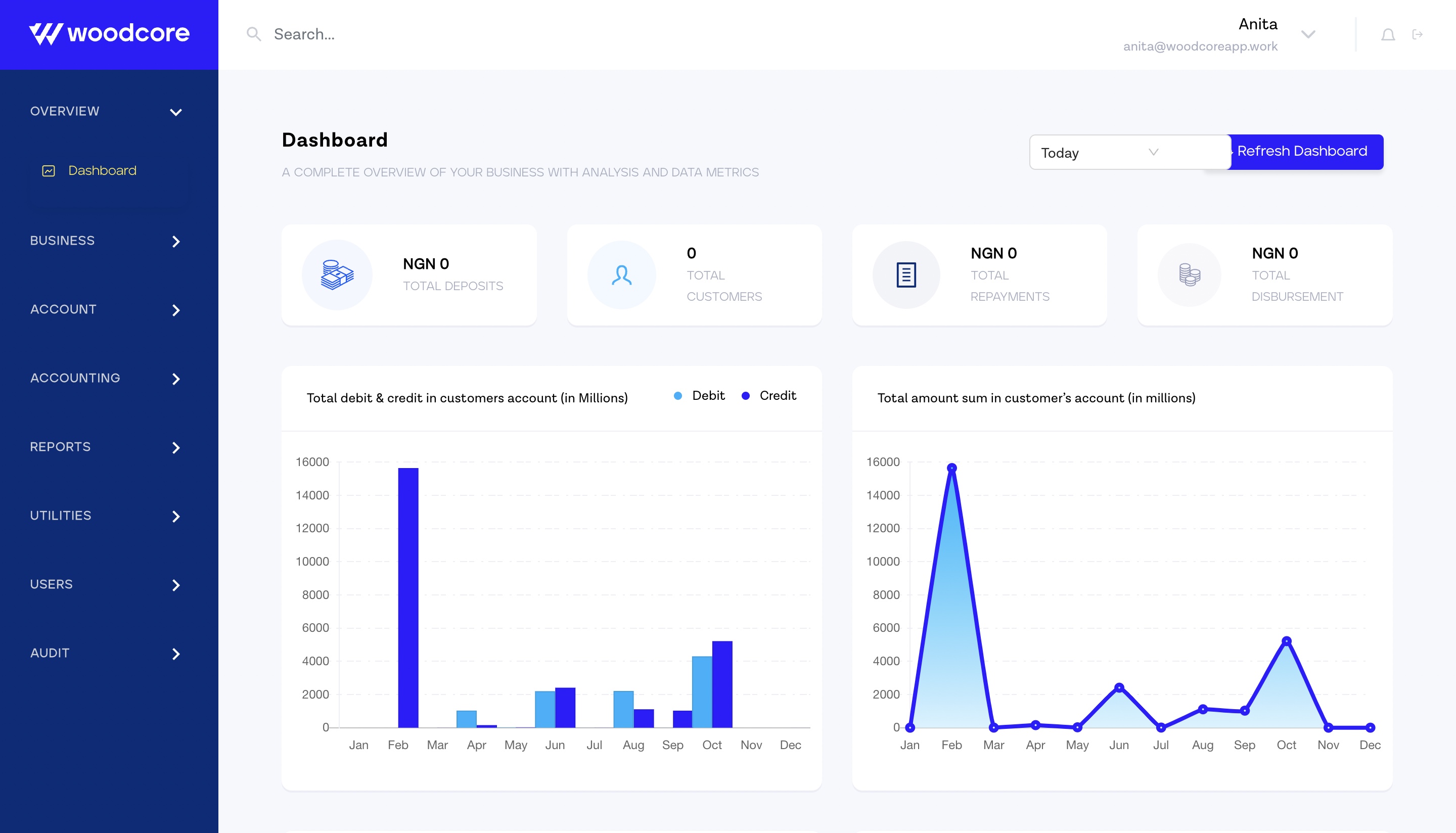Toggle the Credit series in legend
This screenshot has height=833, width=1456.
[768, 396]
